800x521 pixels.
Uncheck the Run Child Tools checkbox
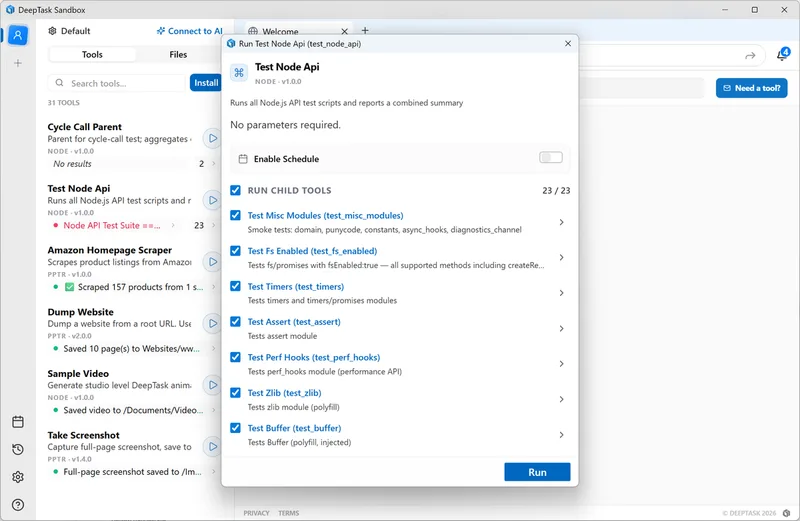(235, 190)
